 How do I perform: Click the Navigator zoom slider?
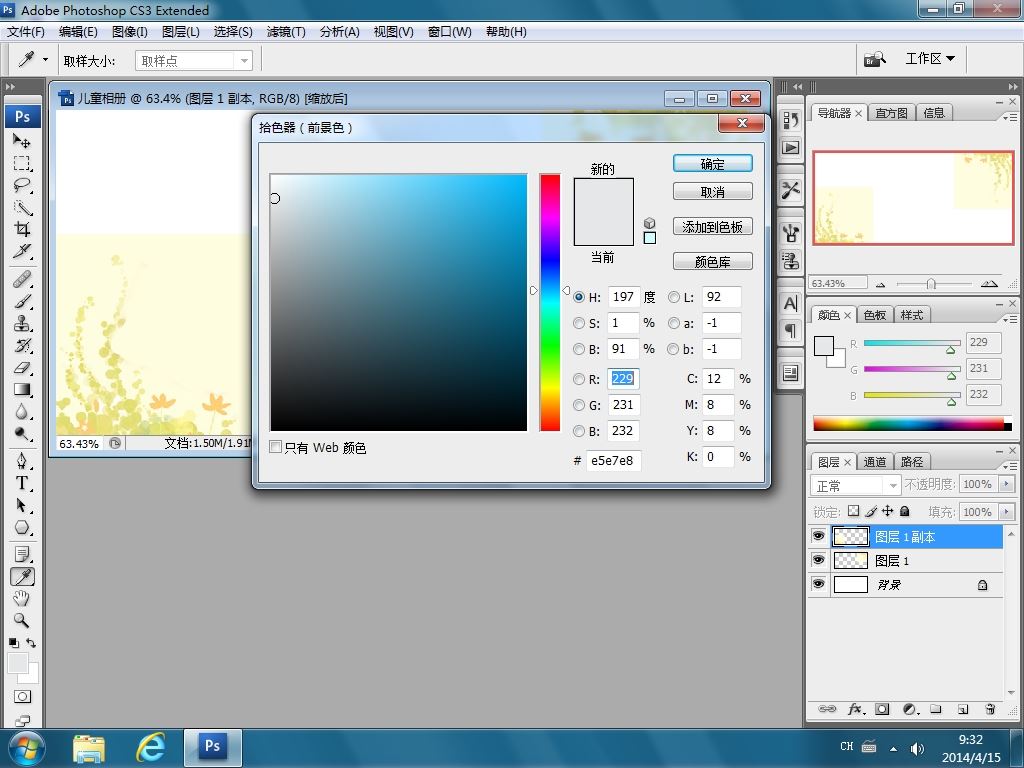point(933,283)
